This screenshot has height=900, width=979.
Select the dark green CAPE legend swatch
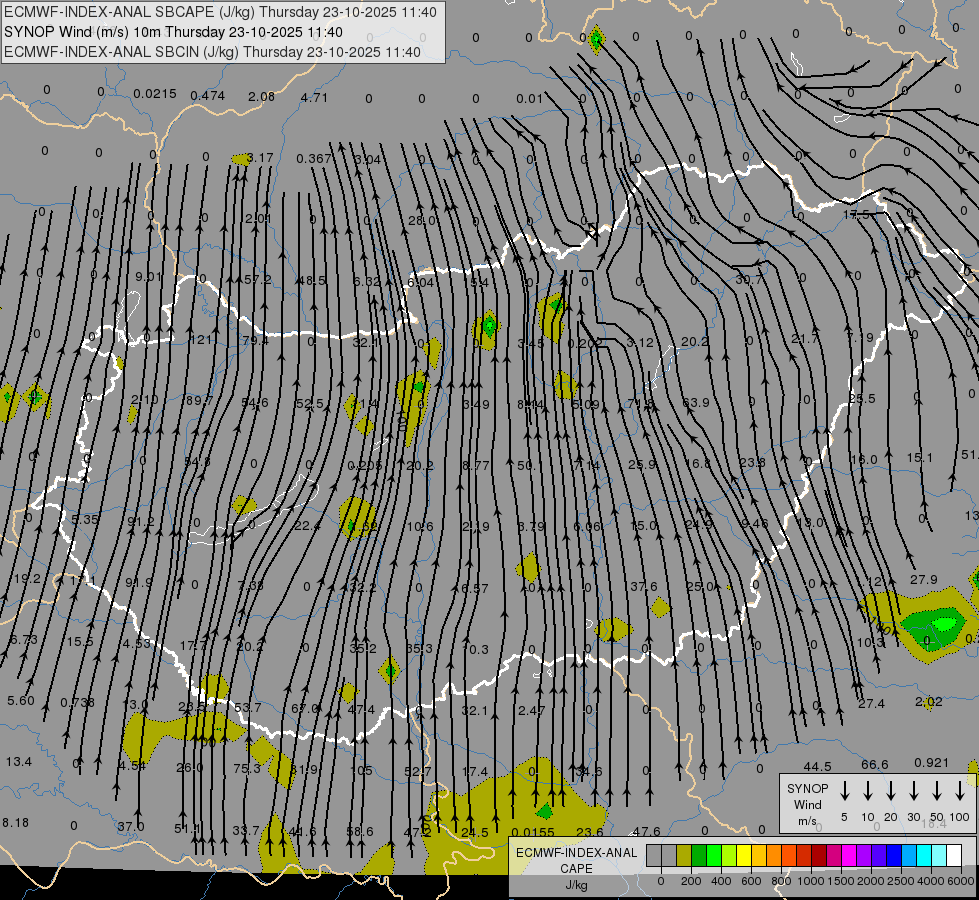[699, 856]
